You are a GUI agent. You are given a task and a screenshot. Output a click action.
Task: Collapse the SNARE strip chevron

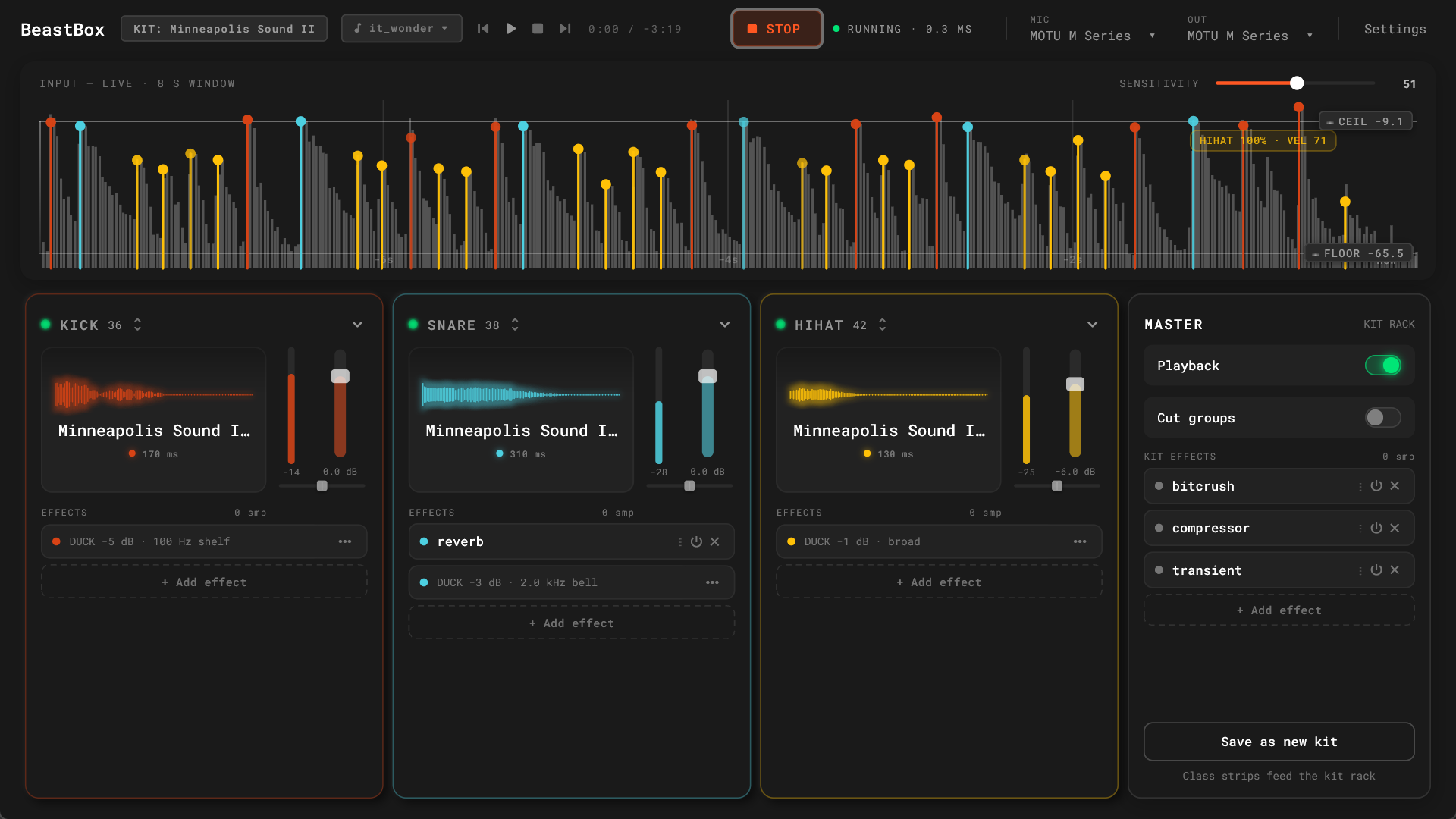(725, 325)
